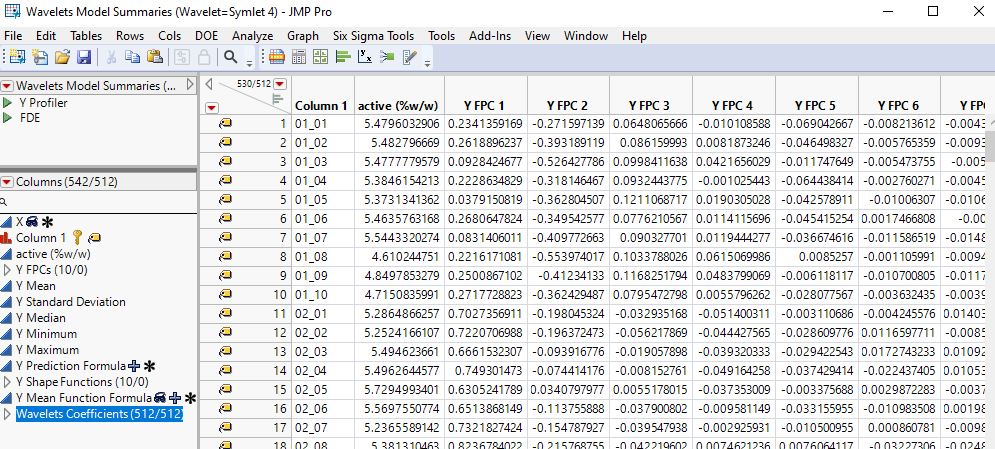This screenshot has width=995, height=449.
Task: Open the rows red triangle menu in grid corner
Action: (x=212, y=107)
